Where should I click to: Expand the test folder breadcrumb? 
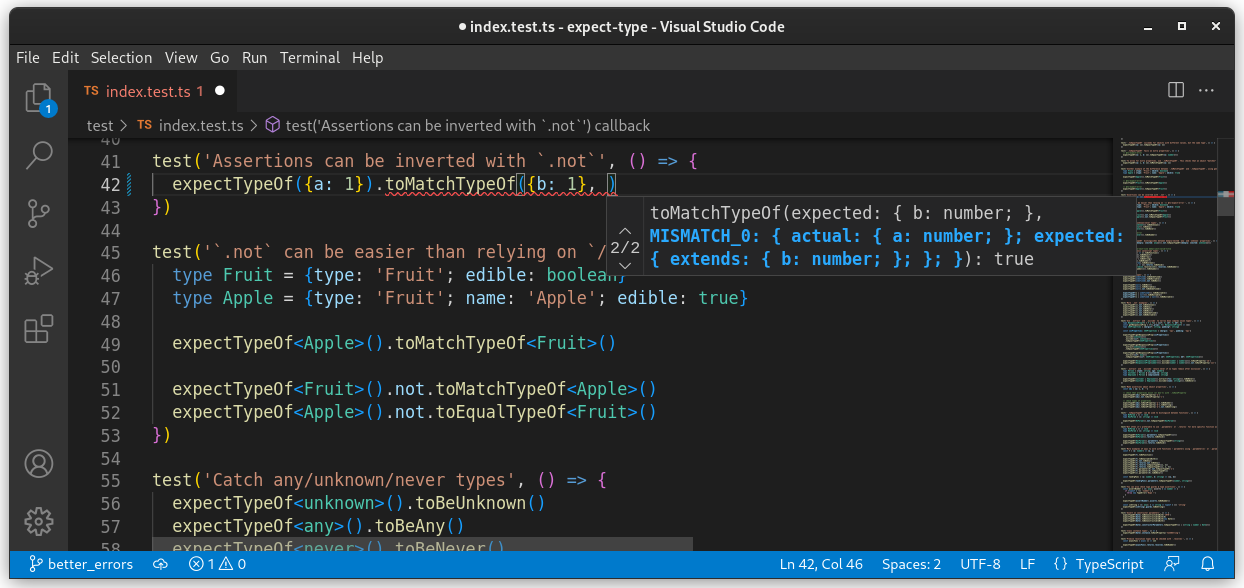100,125
